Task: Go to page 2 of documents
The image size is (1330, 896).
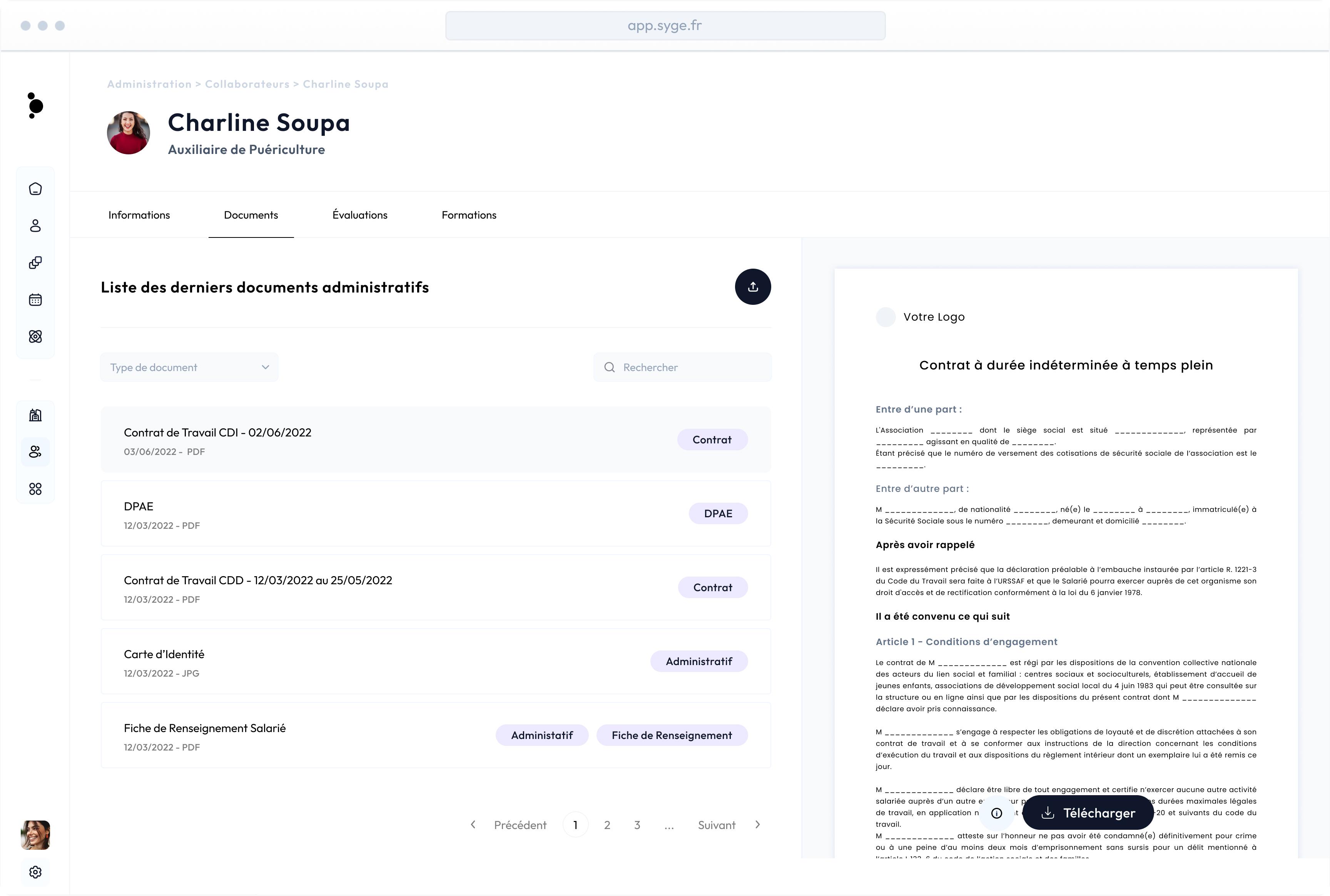Action: [x=607, y=825]
